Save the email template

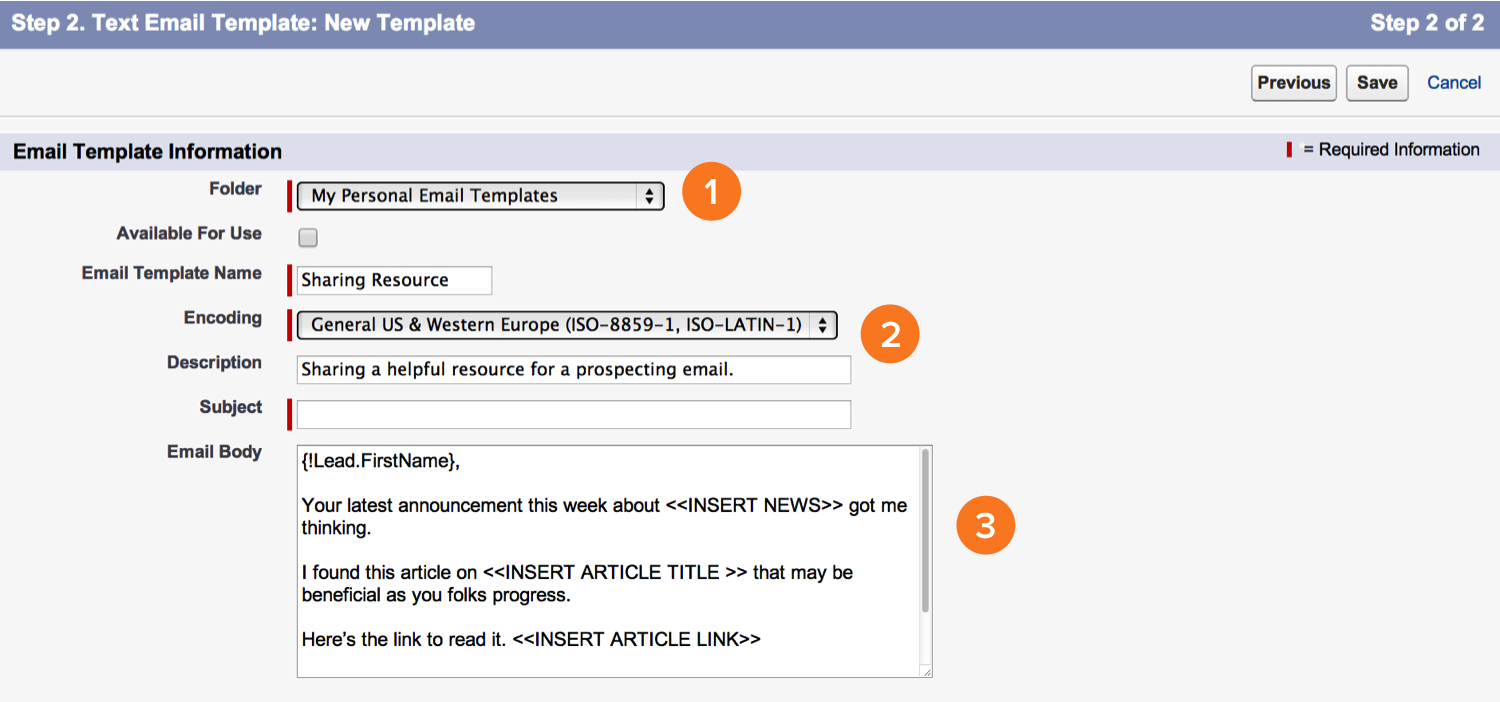coord(1377,83)
